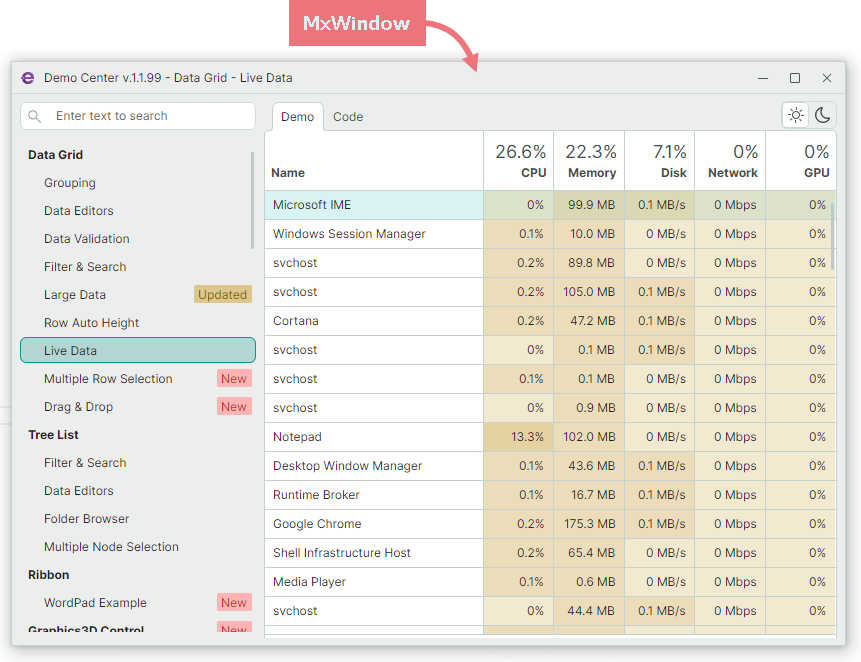Select Data Editors under Tree List
This screenshot has width=861, height=662.
(x=79, y=491)
